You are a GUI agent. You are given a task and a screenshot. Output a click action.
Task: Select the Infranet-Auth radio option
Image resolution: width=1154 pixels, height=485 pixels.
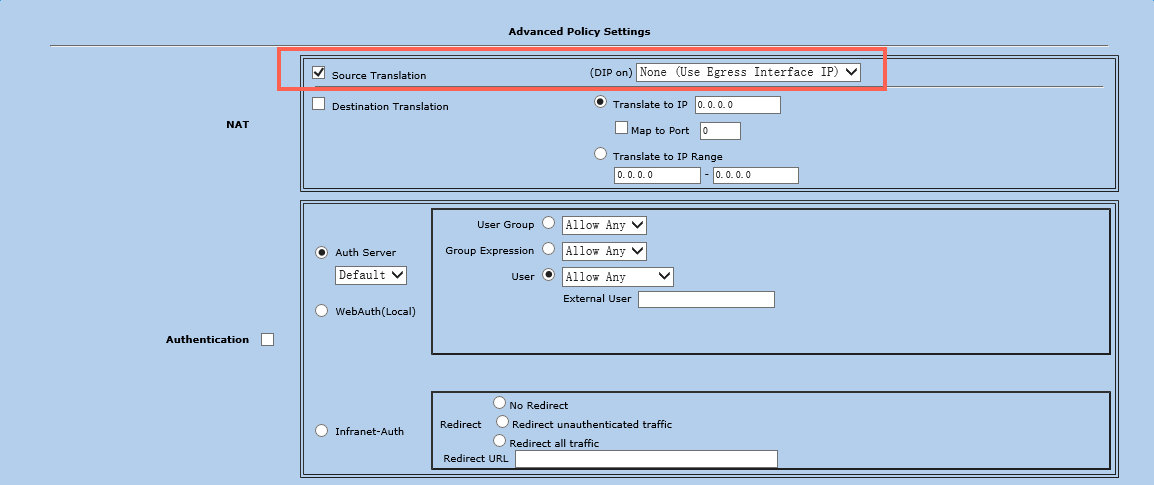[x=322, y=431]
